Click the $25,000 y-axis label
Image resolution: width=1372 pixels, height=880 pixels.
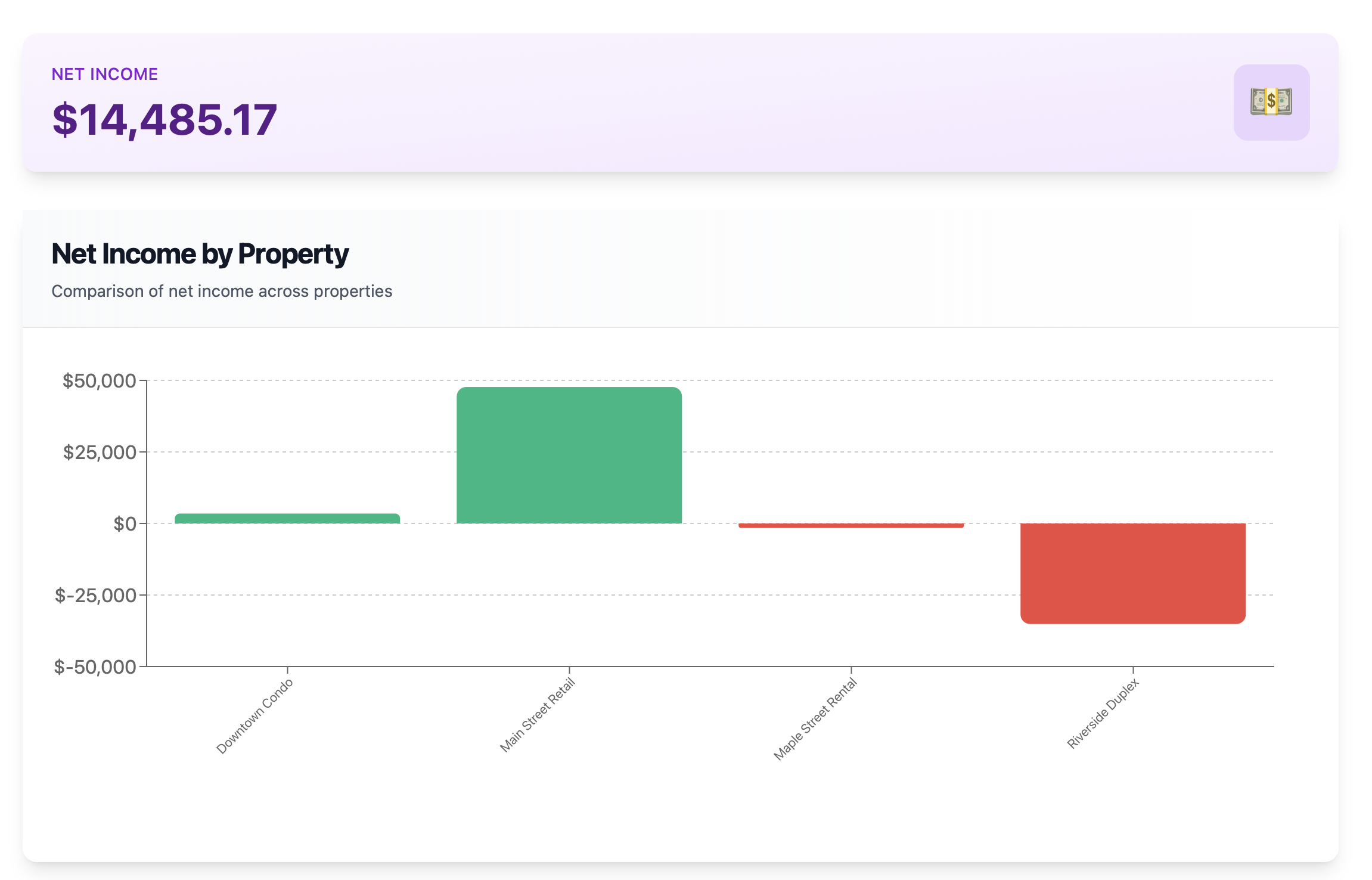click(100, 452)
